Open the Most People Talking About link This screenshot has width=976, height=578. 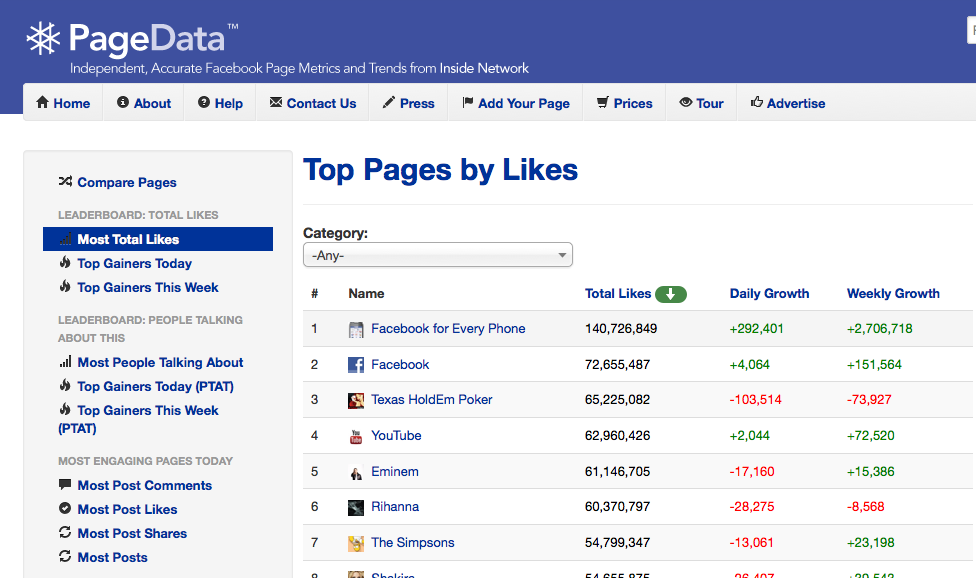(160, 362)
